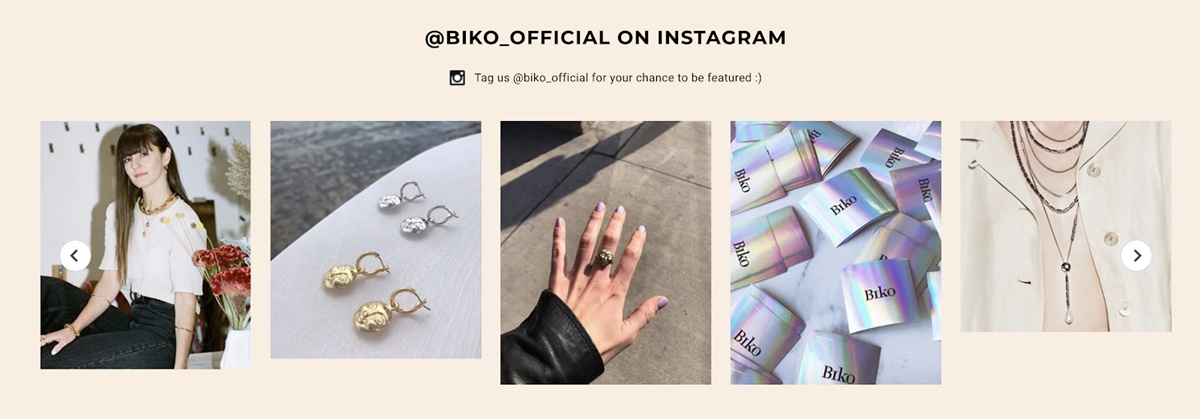Select the ring on the hand's finger
1200x419 pixels.
coord(605,259)
